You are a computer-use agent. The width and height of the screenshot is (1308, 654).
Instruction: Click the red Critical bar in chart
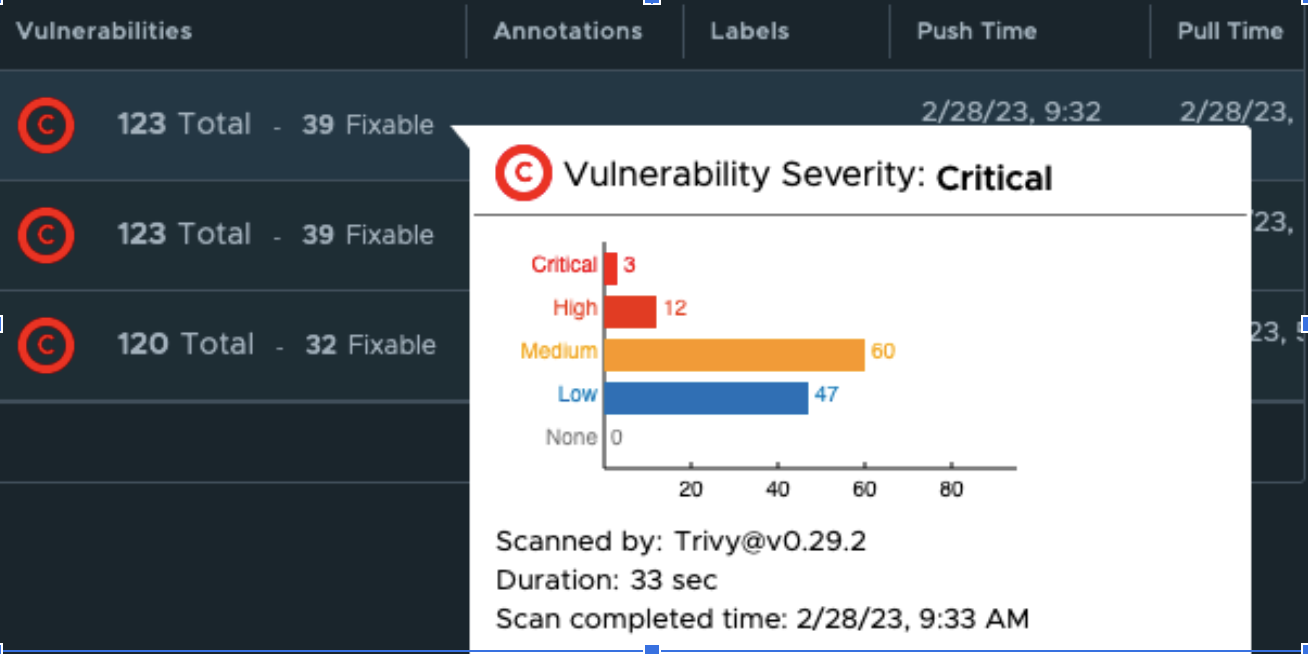point(611,266)
